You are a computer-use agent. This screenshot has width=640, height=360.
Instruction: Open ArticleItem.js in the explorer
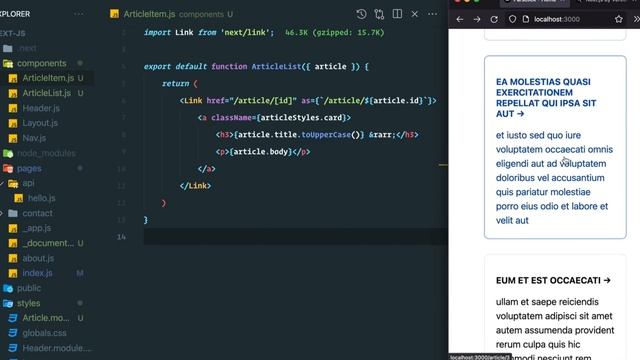coord(48,78)
